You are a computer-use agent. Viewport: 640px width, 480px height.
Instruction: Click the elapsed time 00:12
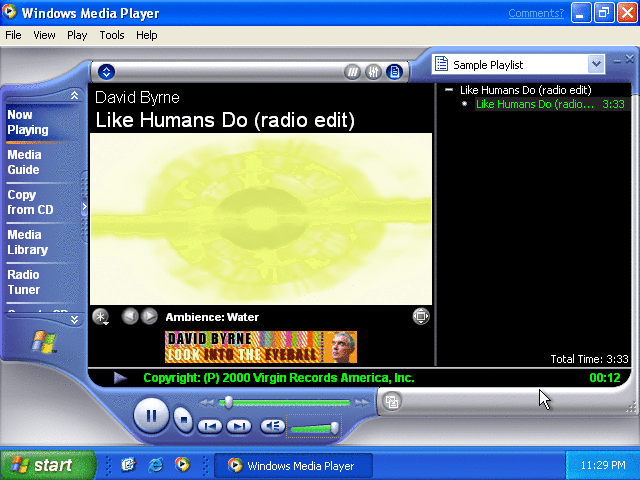[x=605, y=378]
